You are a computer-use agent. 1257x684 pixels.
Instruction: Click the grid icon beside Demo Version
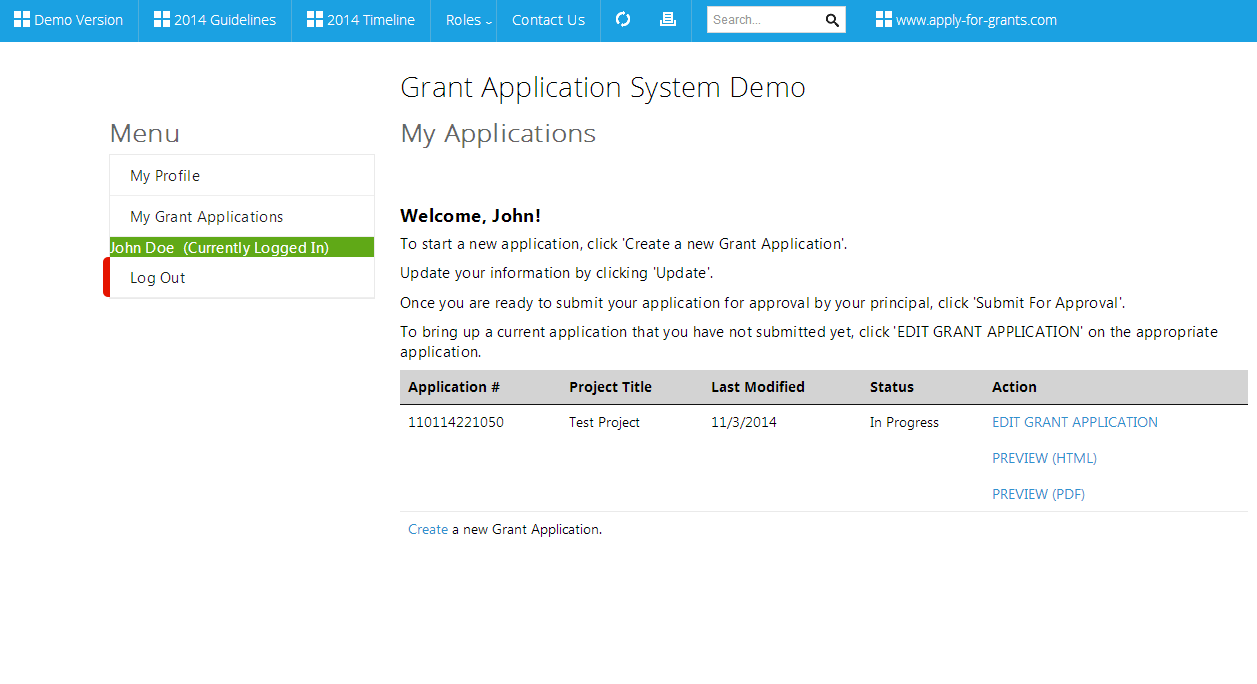tap(22, 20)
